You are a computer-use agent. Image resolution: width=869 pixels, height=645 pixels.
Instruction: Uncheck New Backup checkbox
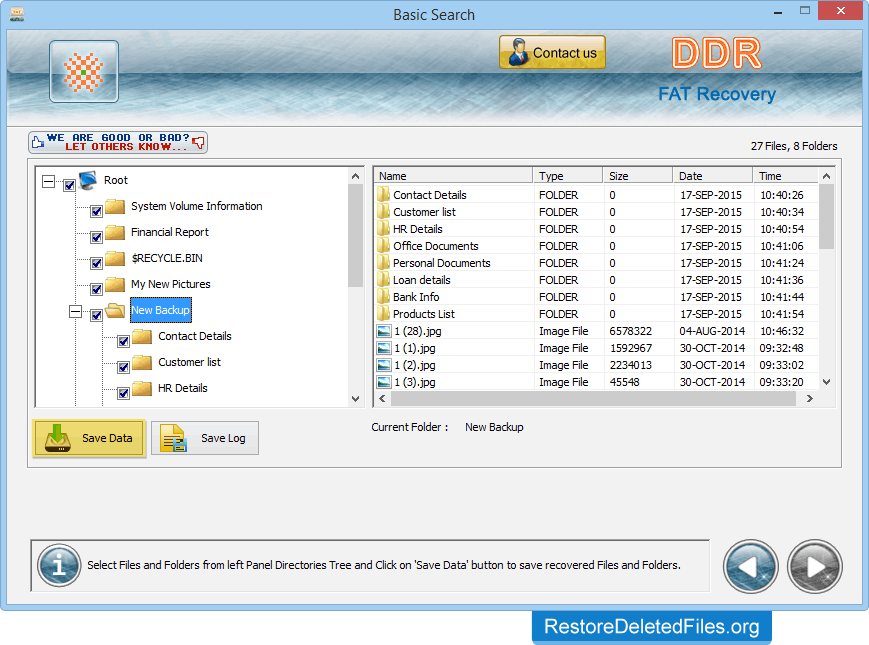96,315
